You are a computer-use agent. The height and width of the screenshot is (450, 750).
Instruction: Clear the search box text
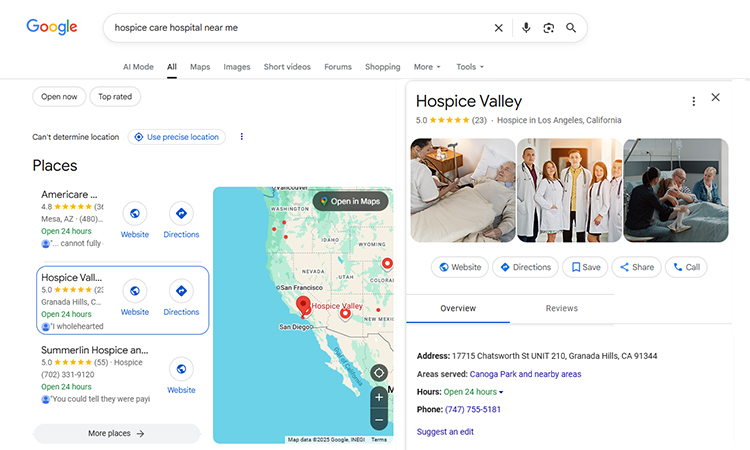(498, 28)
